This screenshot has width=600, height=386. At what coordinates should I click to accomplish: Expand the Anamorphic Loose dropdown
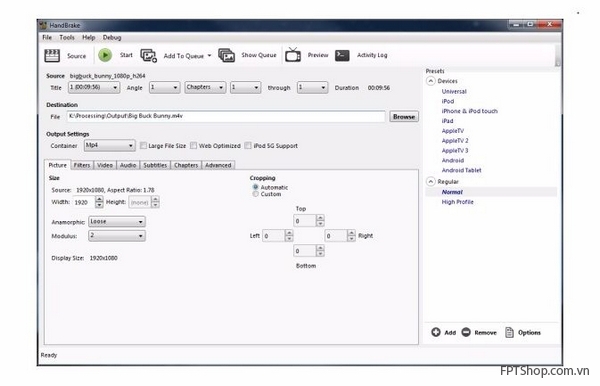[117, 222]
